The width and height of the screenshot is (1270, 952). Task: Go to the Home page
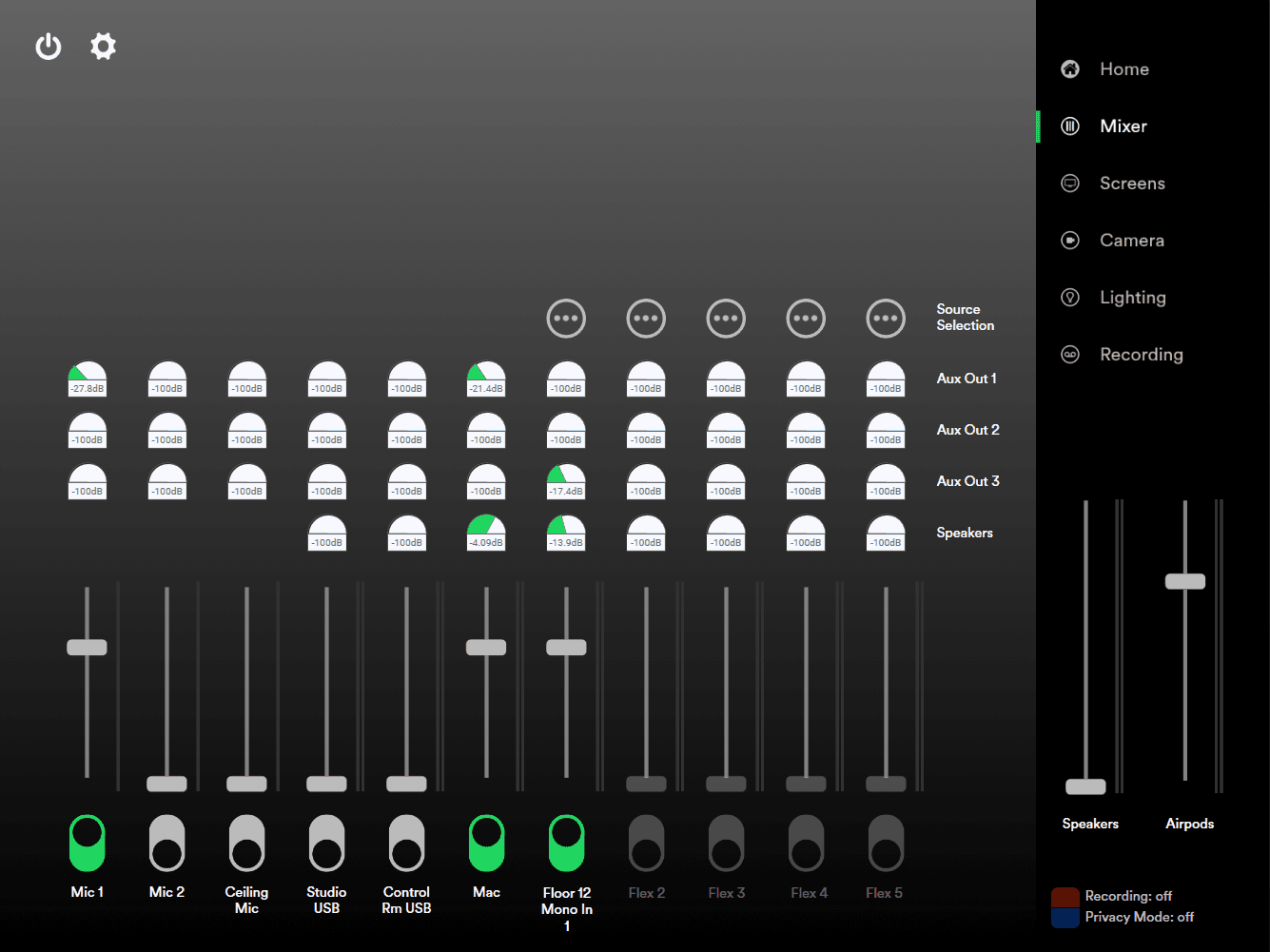coord(1124,68)
